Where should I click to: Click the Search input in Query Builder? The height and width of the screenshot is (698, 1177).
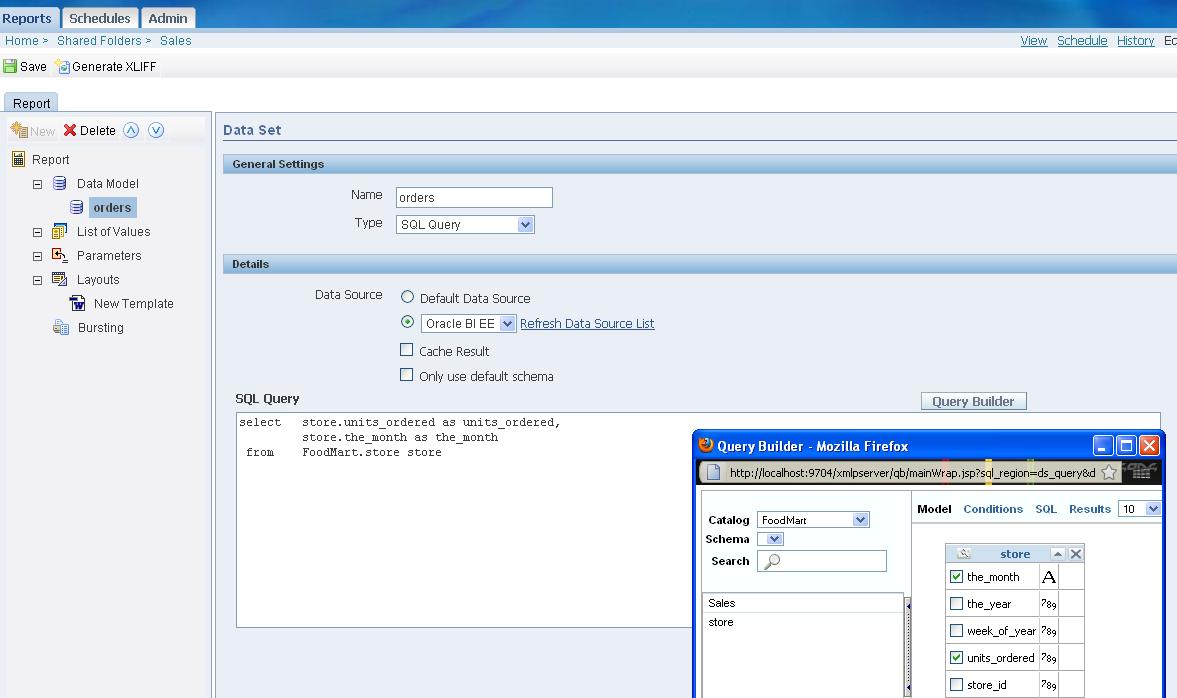(x=822, y=561)
